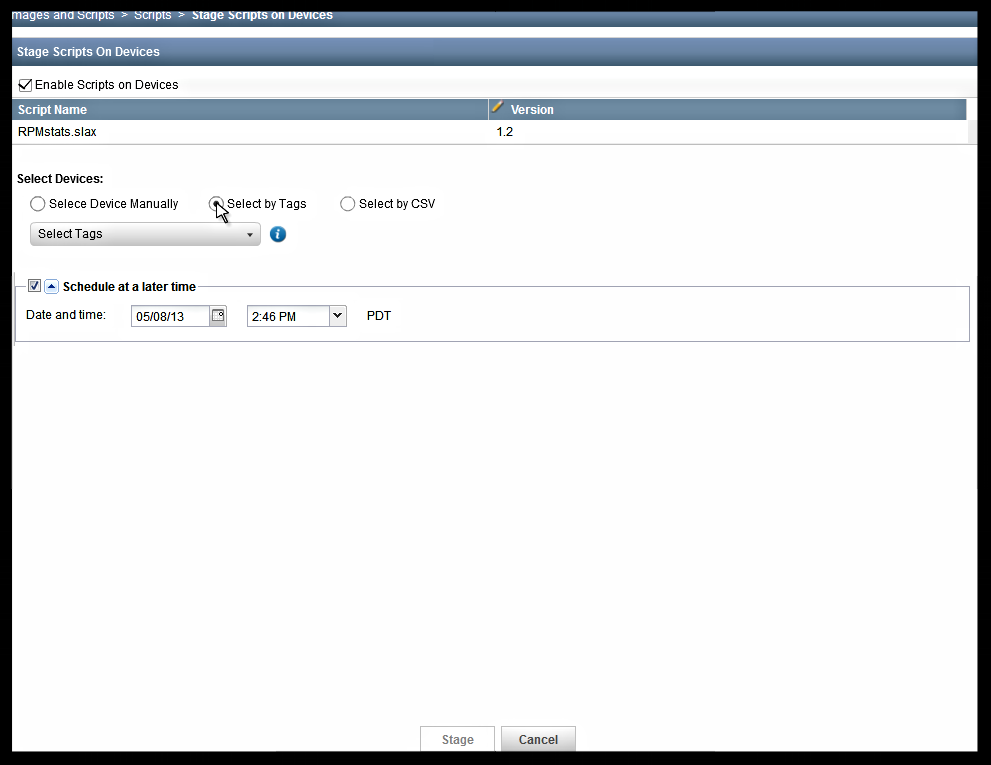Open the time dropdown showing 2:46 PM
991x765 pixels.
point(337,315)
